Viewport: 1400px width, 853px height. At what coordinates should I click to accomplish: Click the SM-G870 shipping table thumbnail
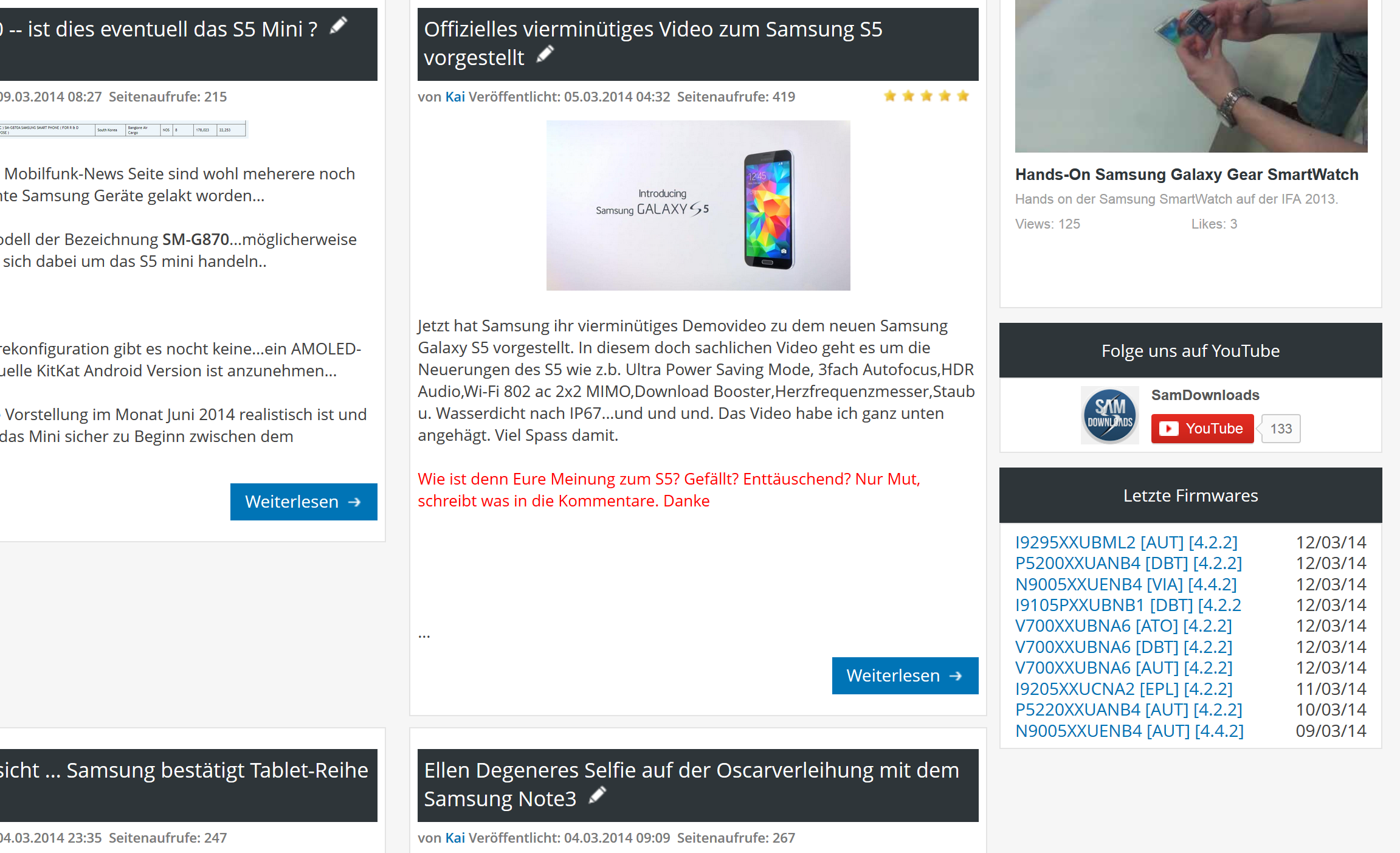[x=124, y=130]
